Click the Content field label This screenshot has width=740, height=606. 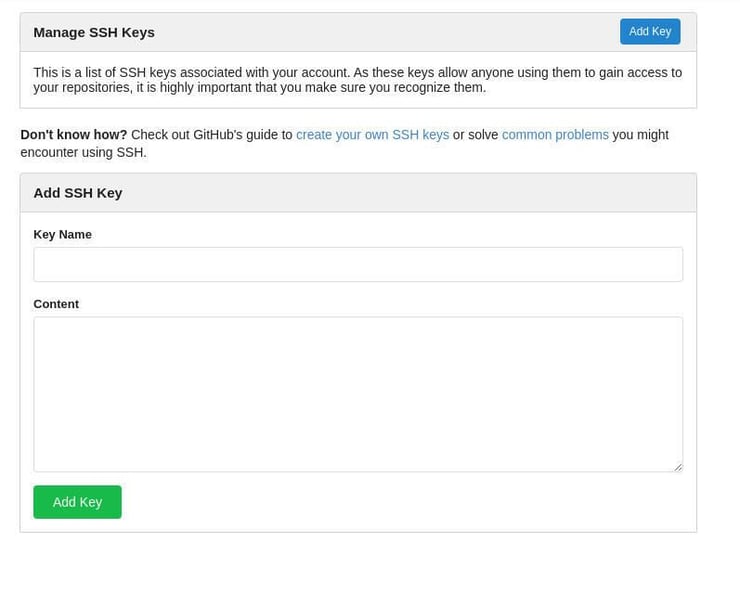[x=56, y=304]
